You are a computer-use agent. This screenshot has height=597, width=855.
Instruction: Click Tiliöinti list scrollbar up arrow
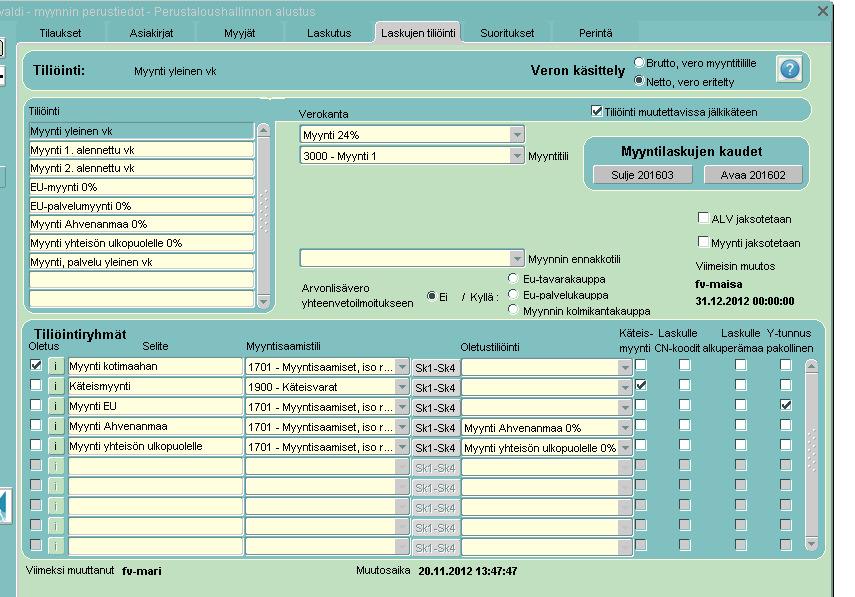[x=263, y=130]
